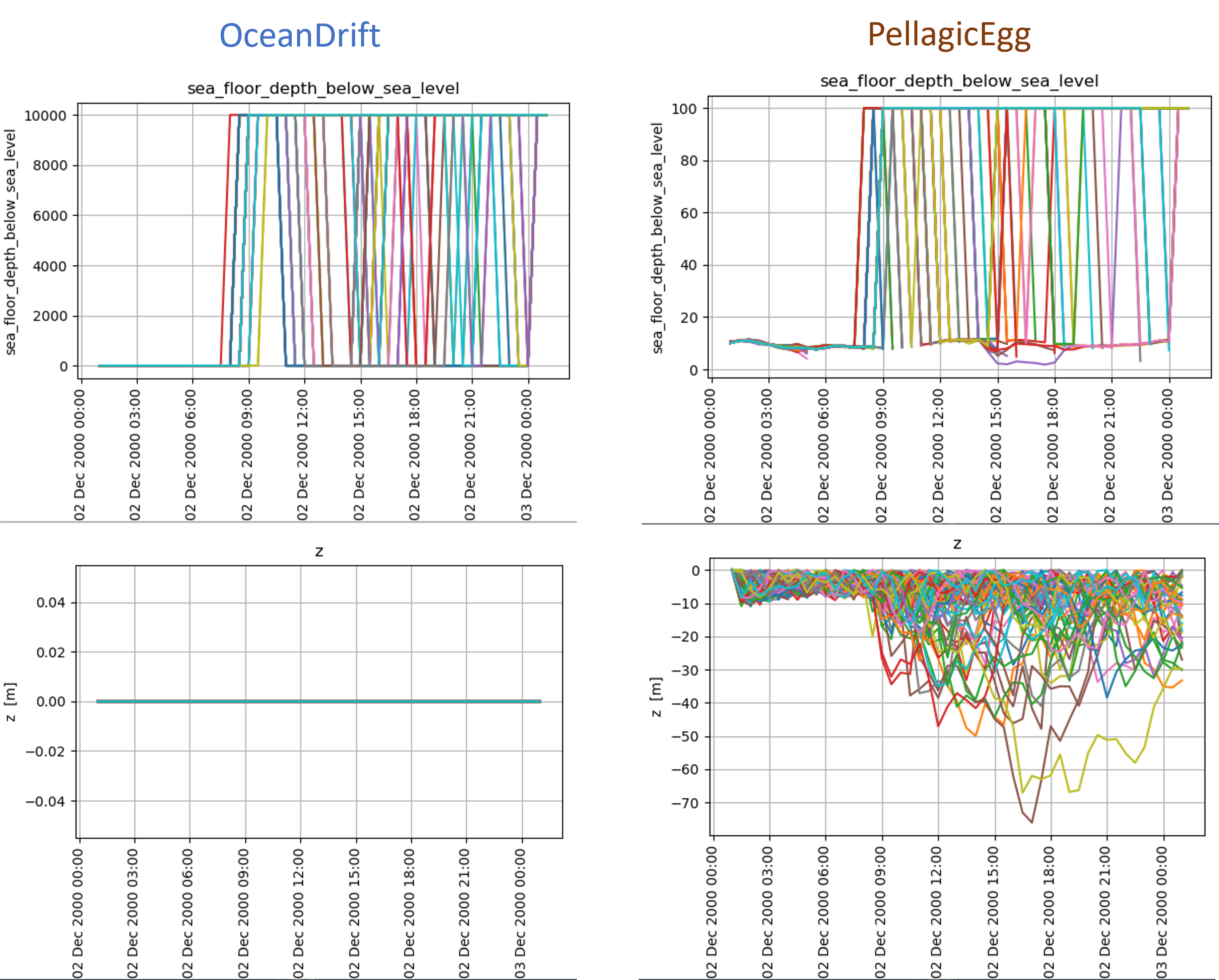The height and width of the screenshot is (980, 1219).
Task: Click the z [m] axis label in PellagicEgg
Action: click(656, 697)
